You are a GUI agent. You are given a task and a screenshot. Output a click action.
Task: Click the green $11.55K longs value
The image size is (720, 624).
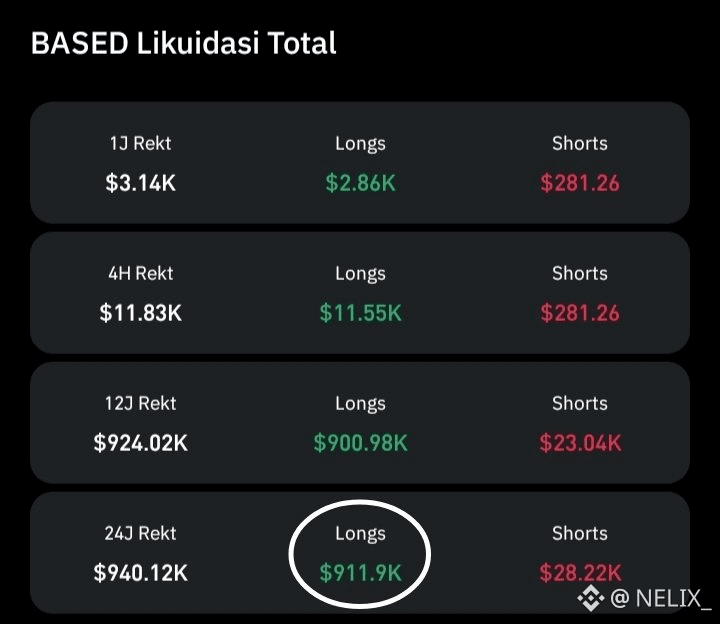[360, 313]
